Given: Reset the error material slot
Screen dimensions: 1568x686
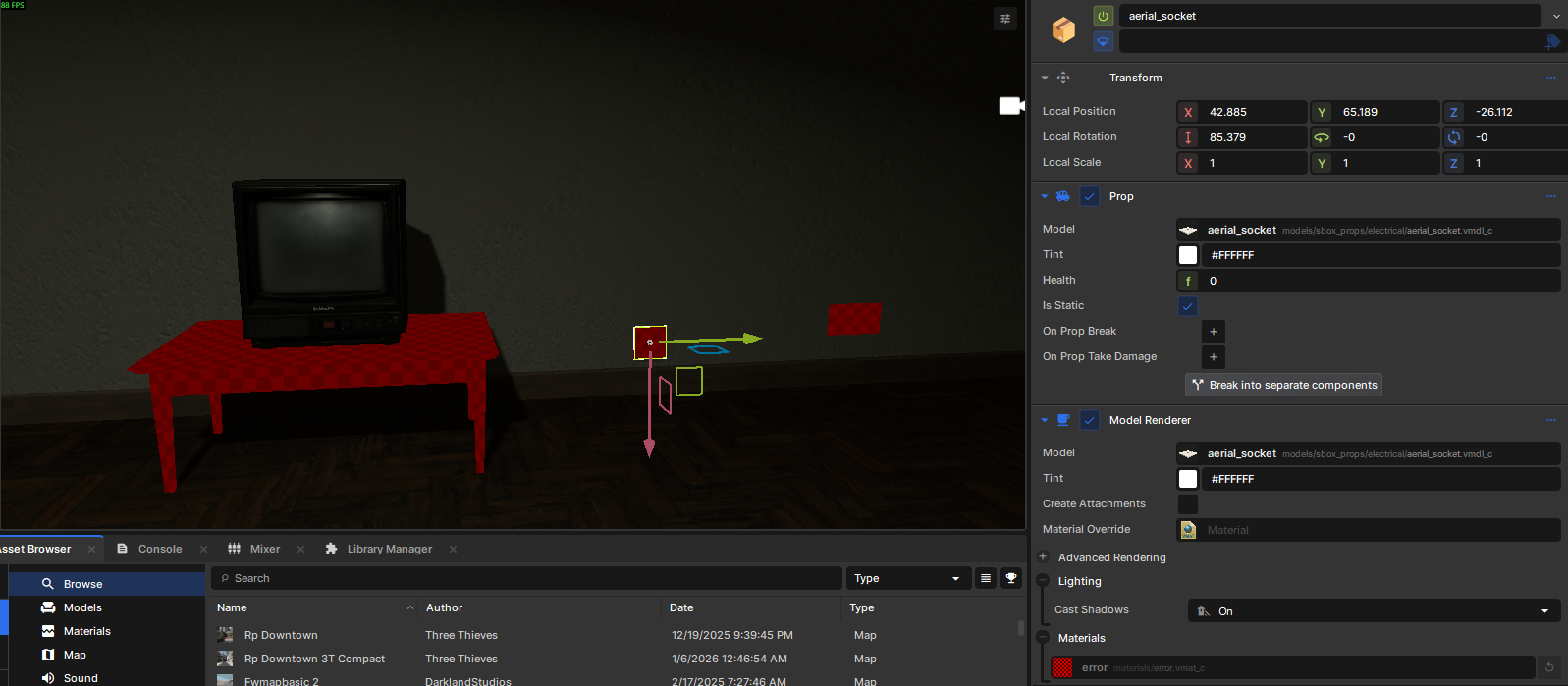Looking at the screenshot, I should (x=1549, y=667).
